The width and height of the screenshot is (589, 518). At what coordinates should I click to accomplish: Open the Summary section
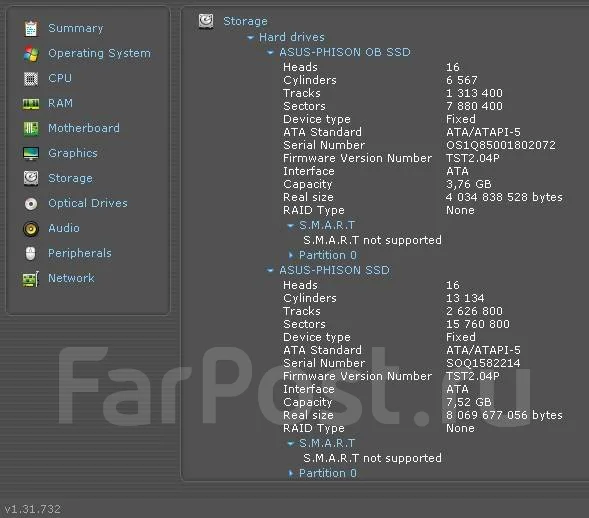click(76, 28)
